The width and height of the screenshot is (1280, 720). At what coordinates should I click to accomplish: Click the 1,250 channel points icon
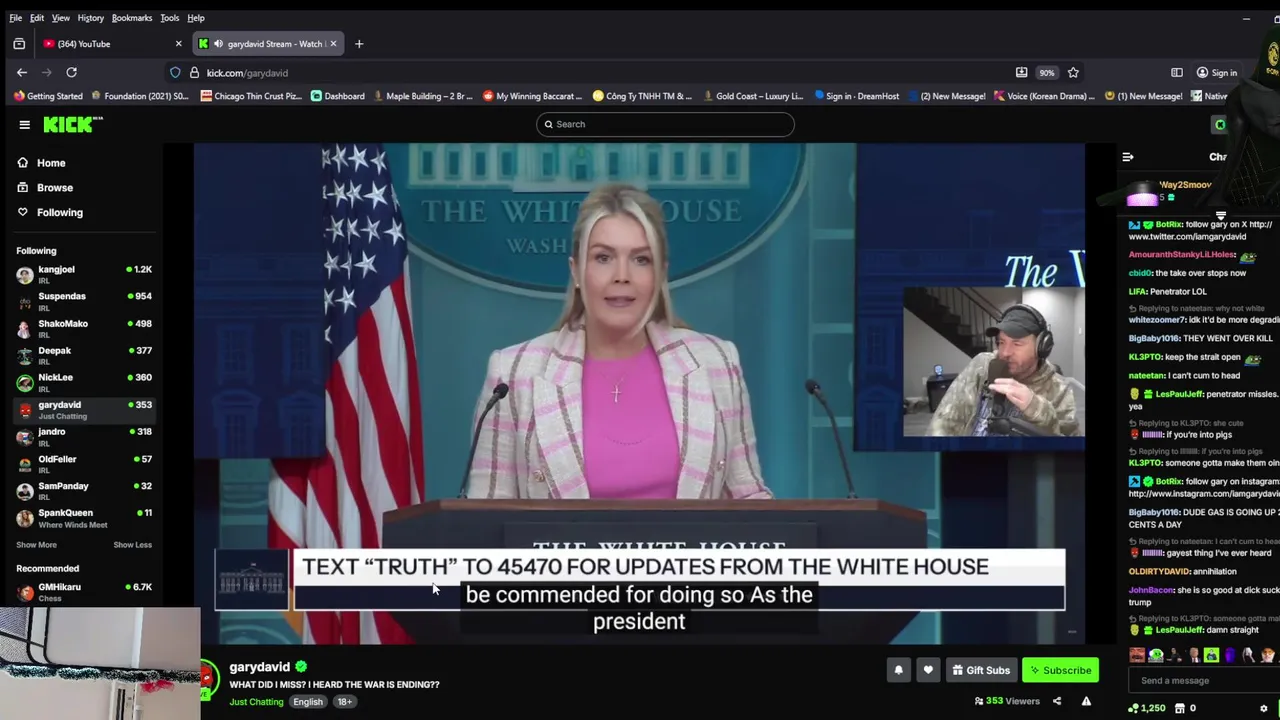[x=1134, y=708]
